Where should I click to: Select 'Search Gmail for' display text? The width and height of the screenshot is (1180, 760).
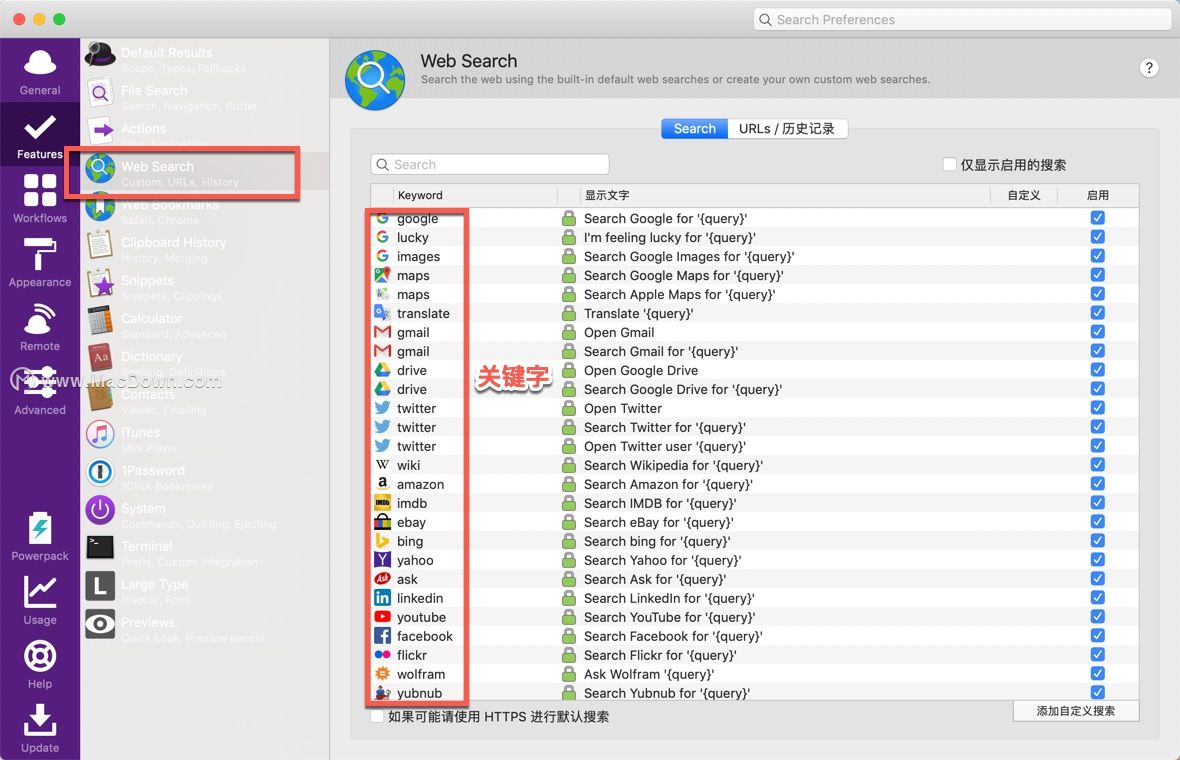coord(661,351)
